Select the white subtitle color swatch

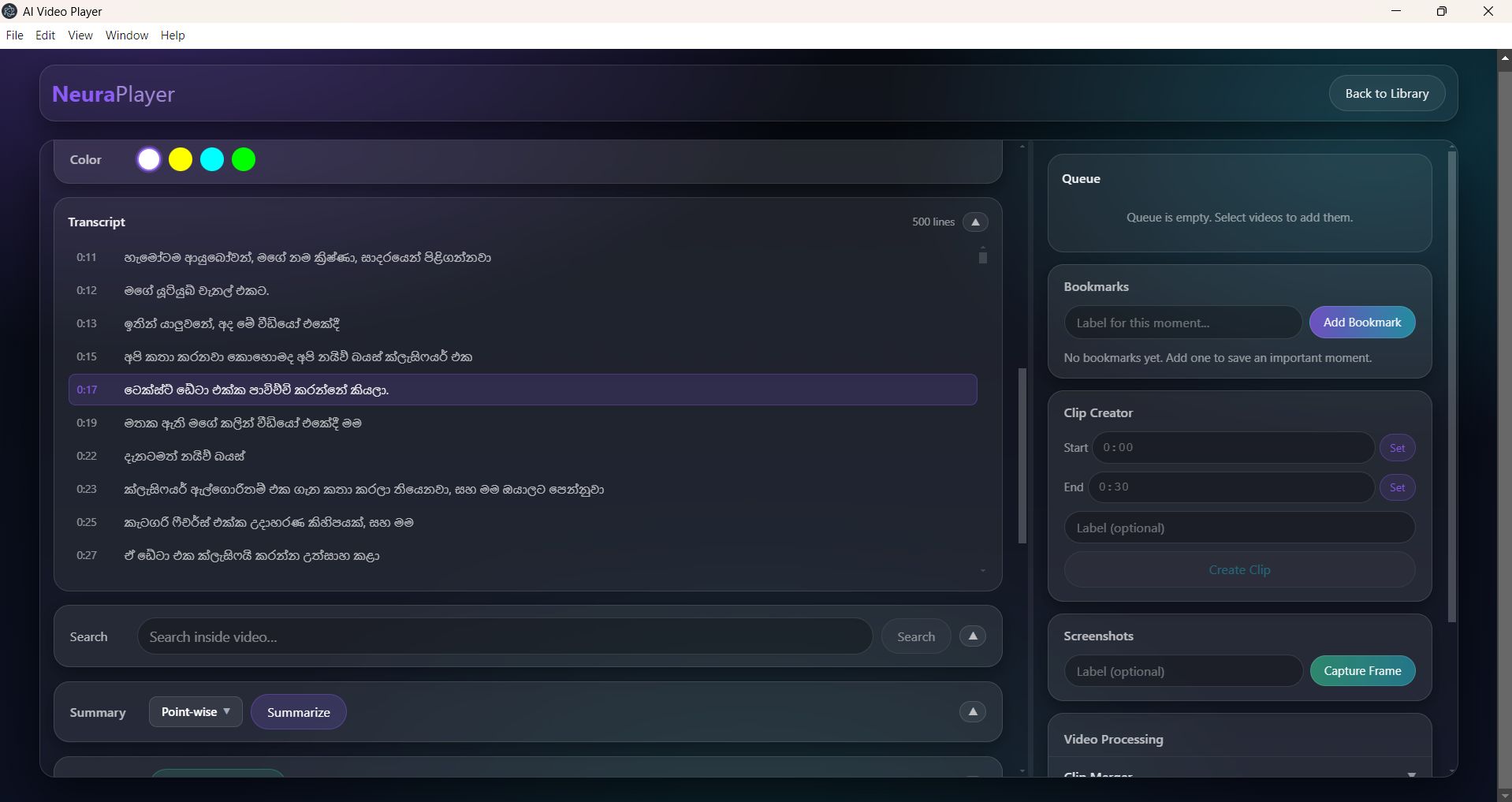pos(149,159)
